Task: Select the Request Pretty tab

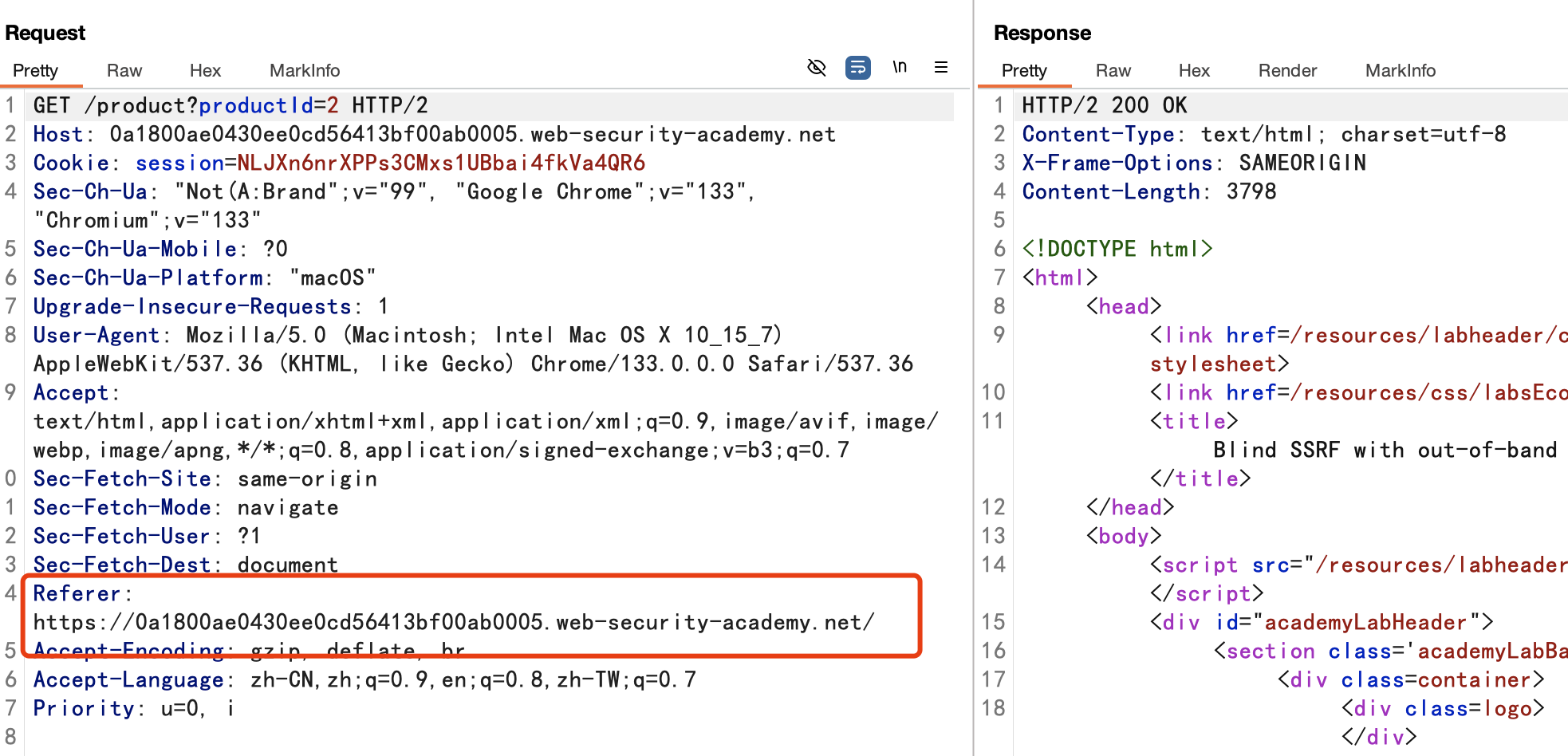Action: pyautogui.click(x=36, y=71)
